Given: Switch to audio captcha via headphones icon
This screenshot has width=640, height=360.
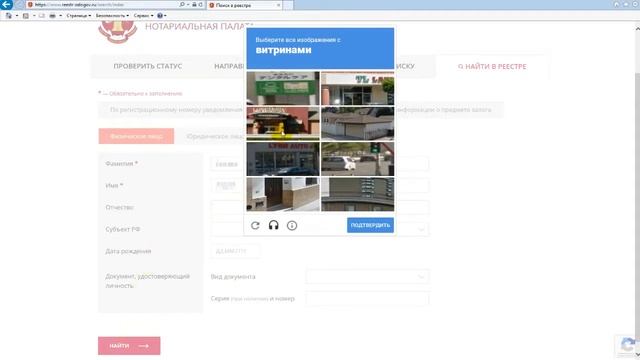Looking at the screenshot, I should tap(273, 225).
